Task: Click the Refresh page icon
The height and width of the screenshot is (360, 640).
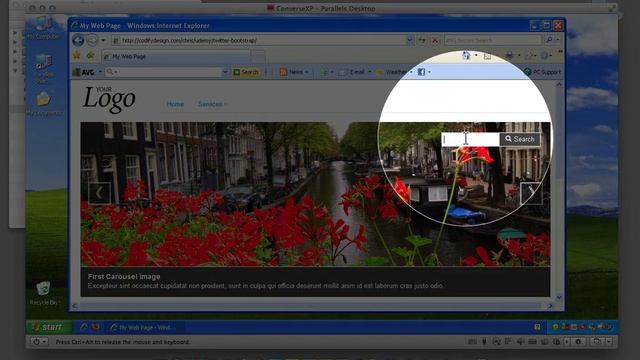Action: [422, 40]
